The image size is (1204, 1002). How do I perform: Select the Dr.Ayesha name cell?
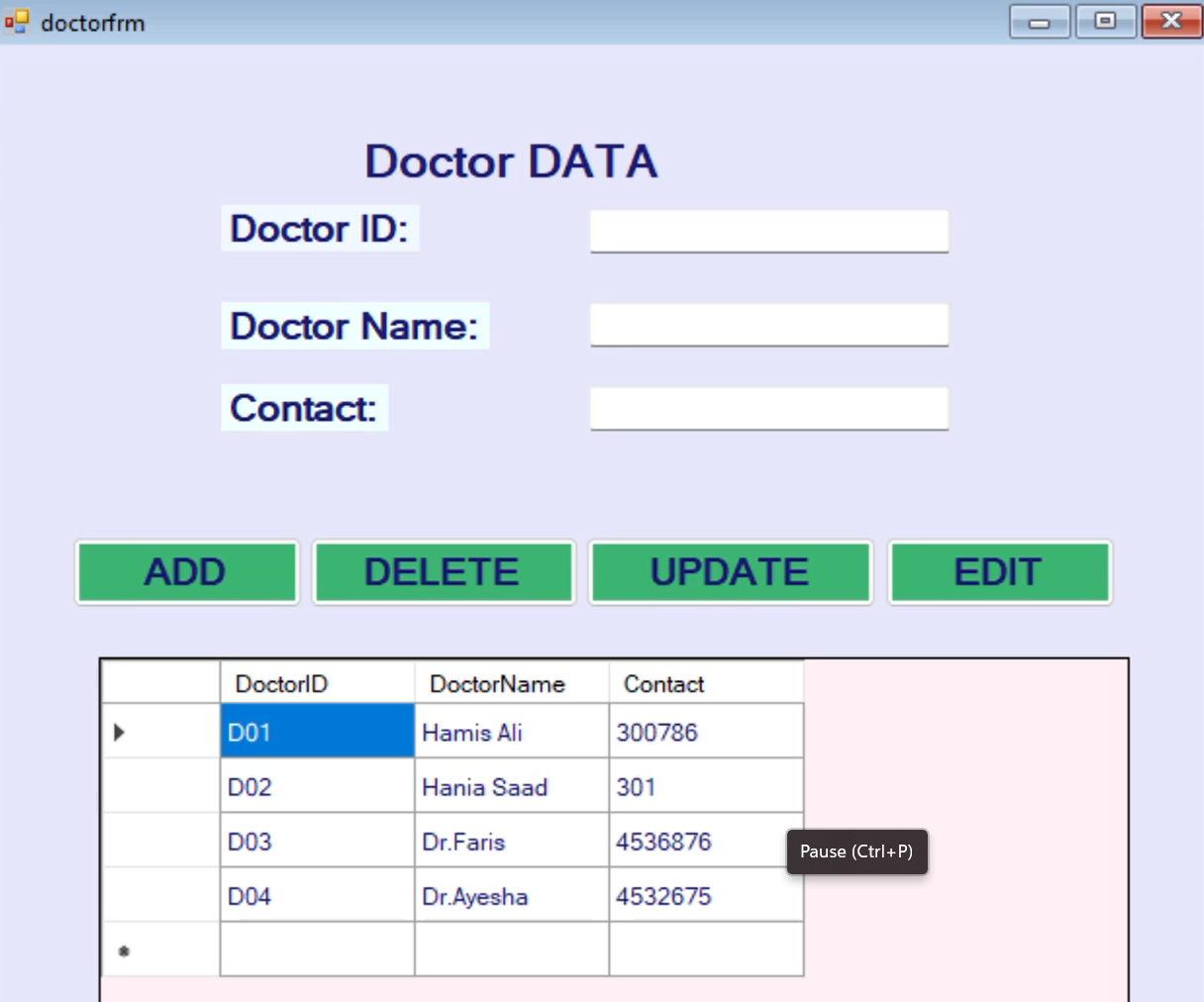512,895
